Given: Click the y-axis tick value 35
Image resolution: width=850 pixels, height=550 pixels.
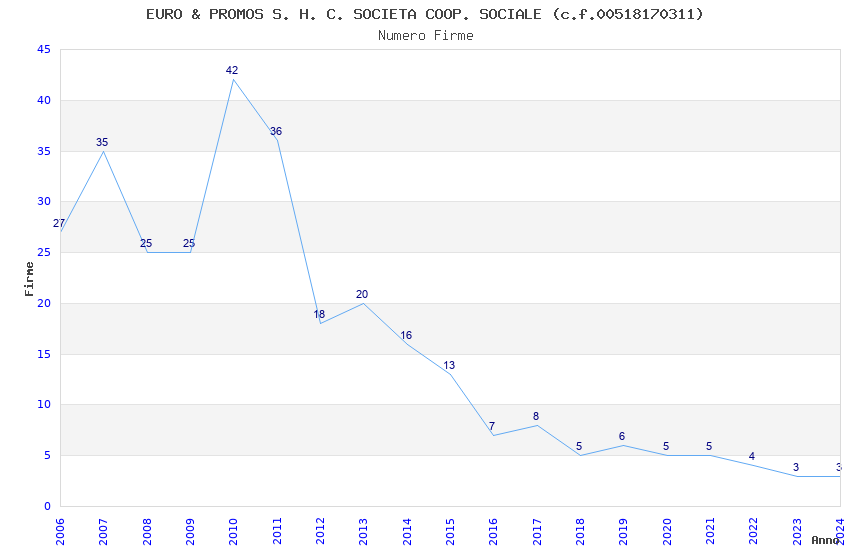Looking at the screenshot, I should coord(44,151).
